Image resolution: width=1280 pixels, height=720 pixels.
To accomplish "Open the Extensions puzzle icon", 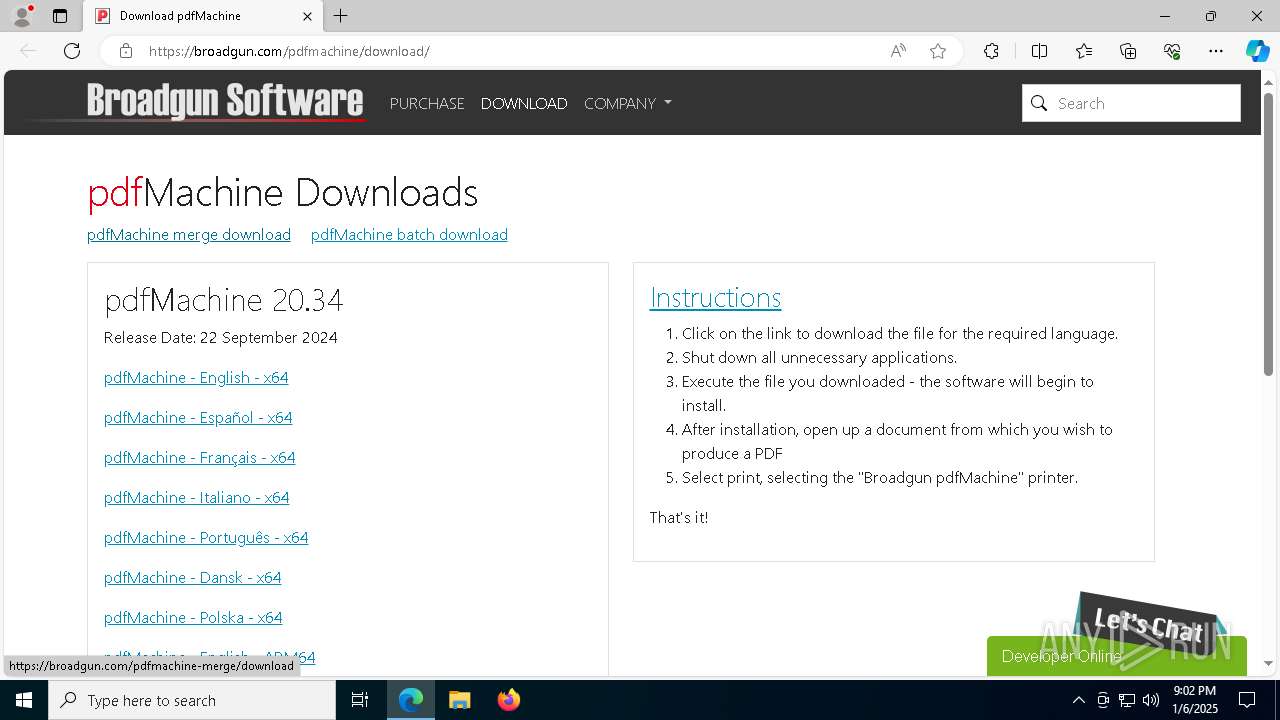I will [991, 51].
